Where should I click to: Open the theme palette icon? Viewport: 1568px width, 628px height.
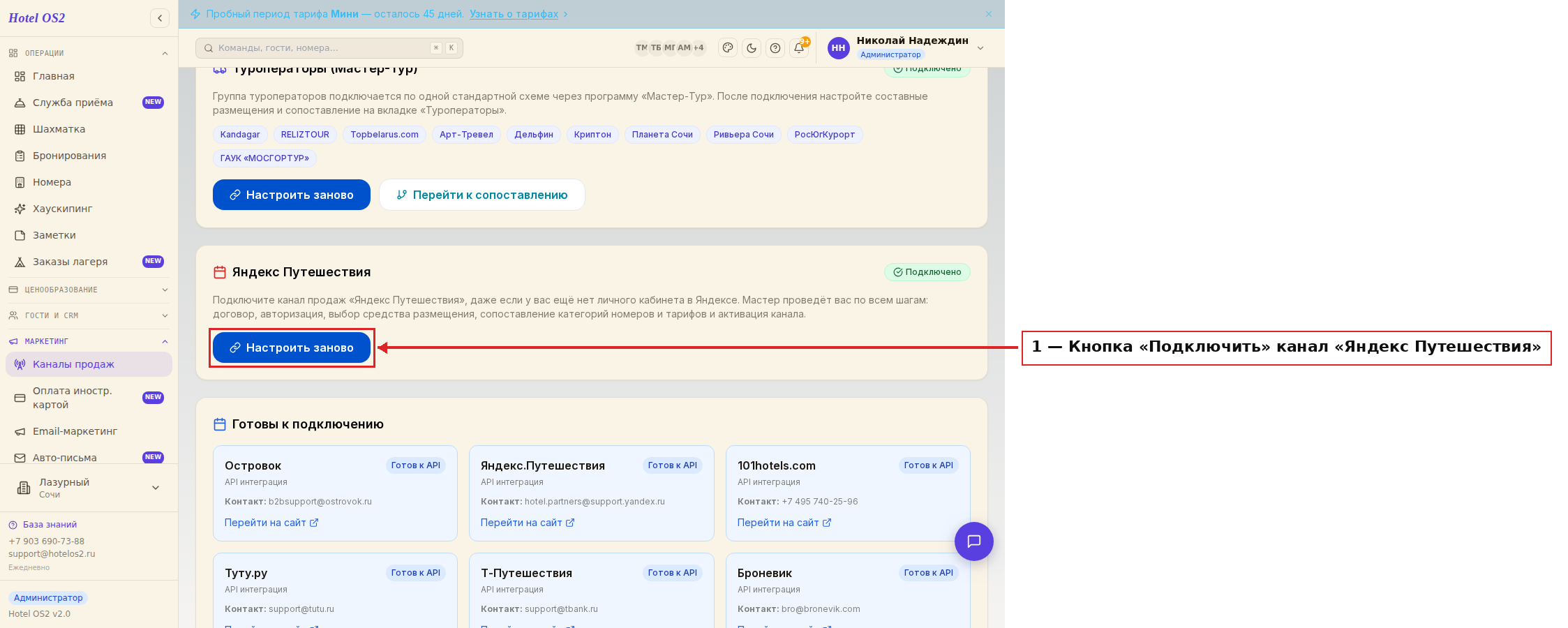coord(728,47)
